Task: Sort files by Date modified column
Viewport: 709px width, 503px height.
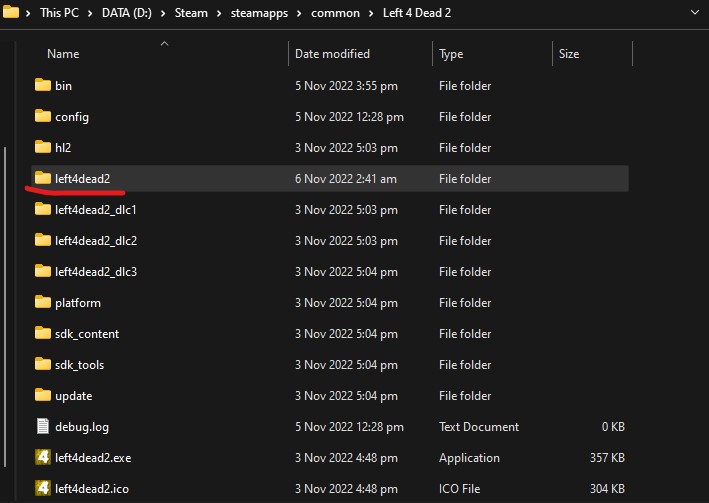Action: click(x=332, y=54)
